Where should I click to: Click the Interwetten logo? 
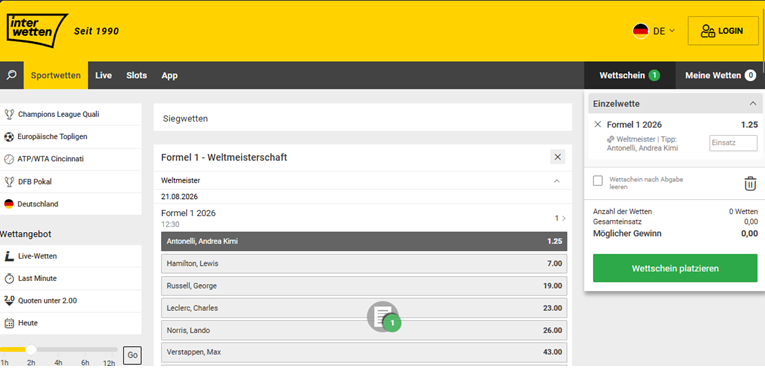pos(37,30)
